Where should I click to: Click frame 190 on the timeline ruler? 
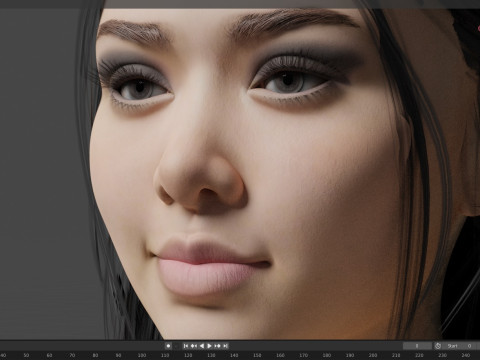[x=350, y=355]
